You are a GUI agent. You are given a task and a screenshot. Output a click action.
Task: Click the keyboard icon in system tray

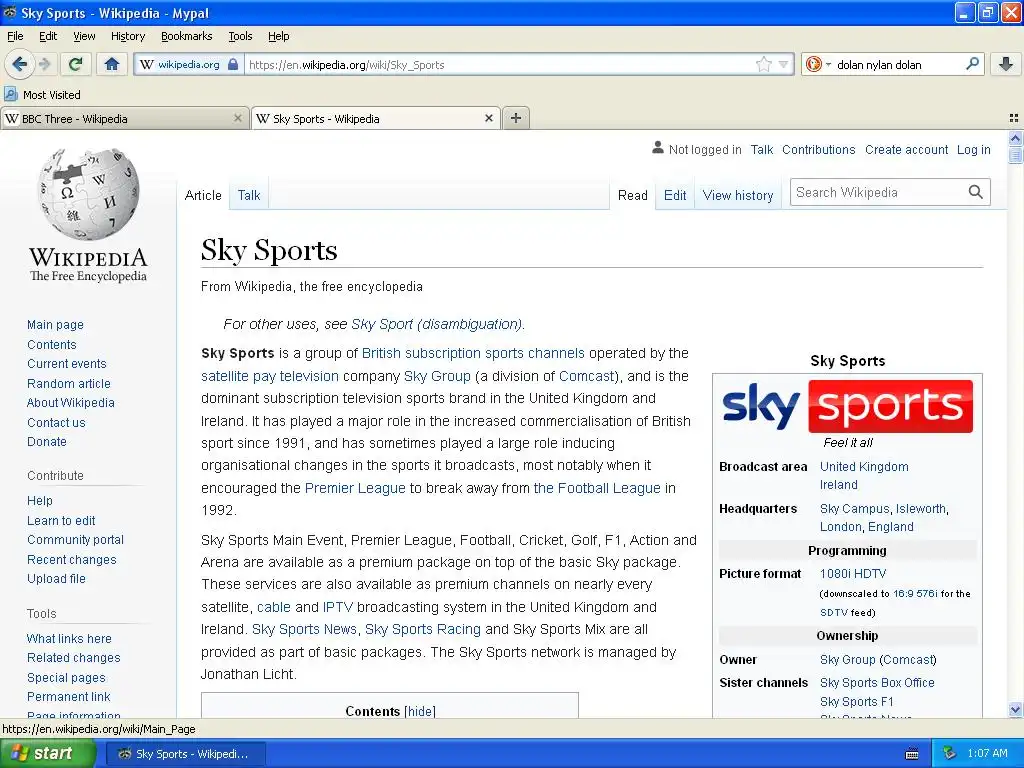click(912, 754)
